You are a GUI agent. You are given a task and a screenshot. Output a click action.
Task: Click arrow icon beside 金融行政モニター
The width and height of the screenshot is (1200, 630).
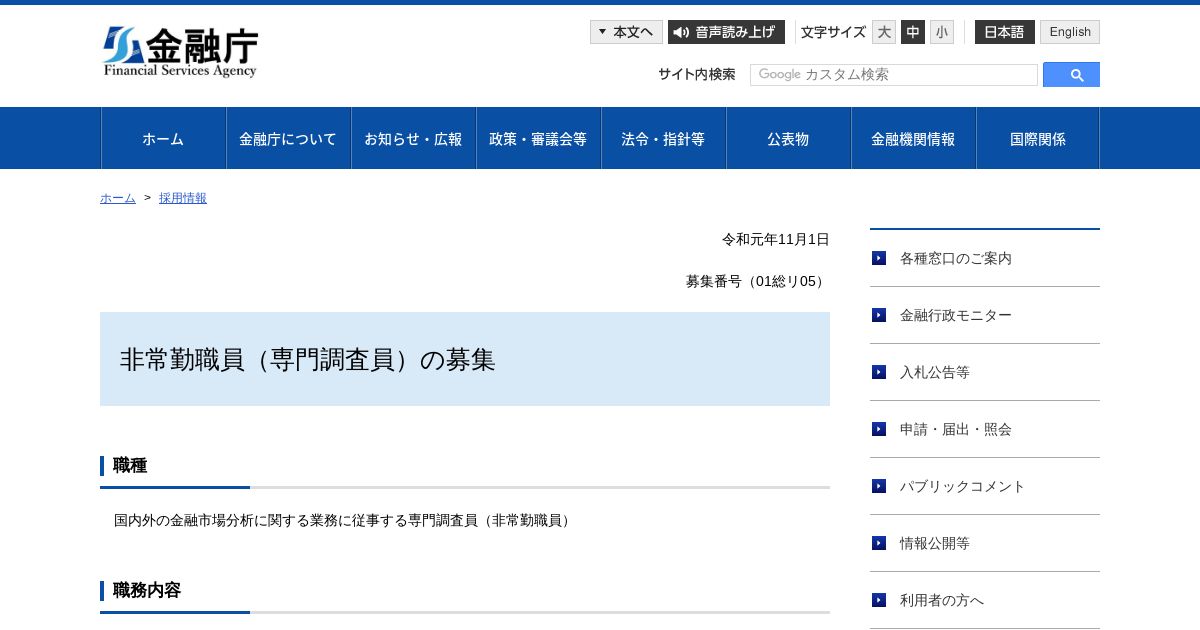click(879, 315)
